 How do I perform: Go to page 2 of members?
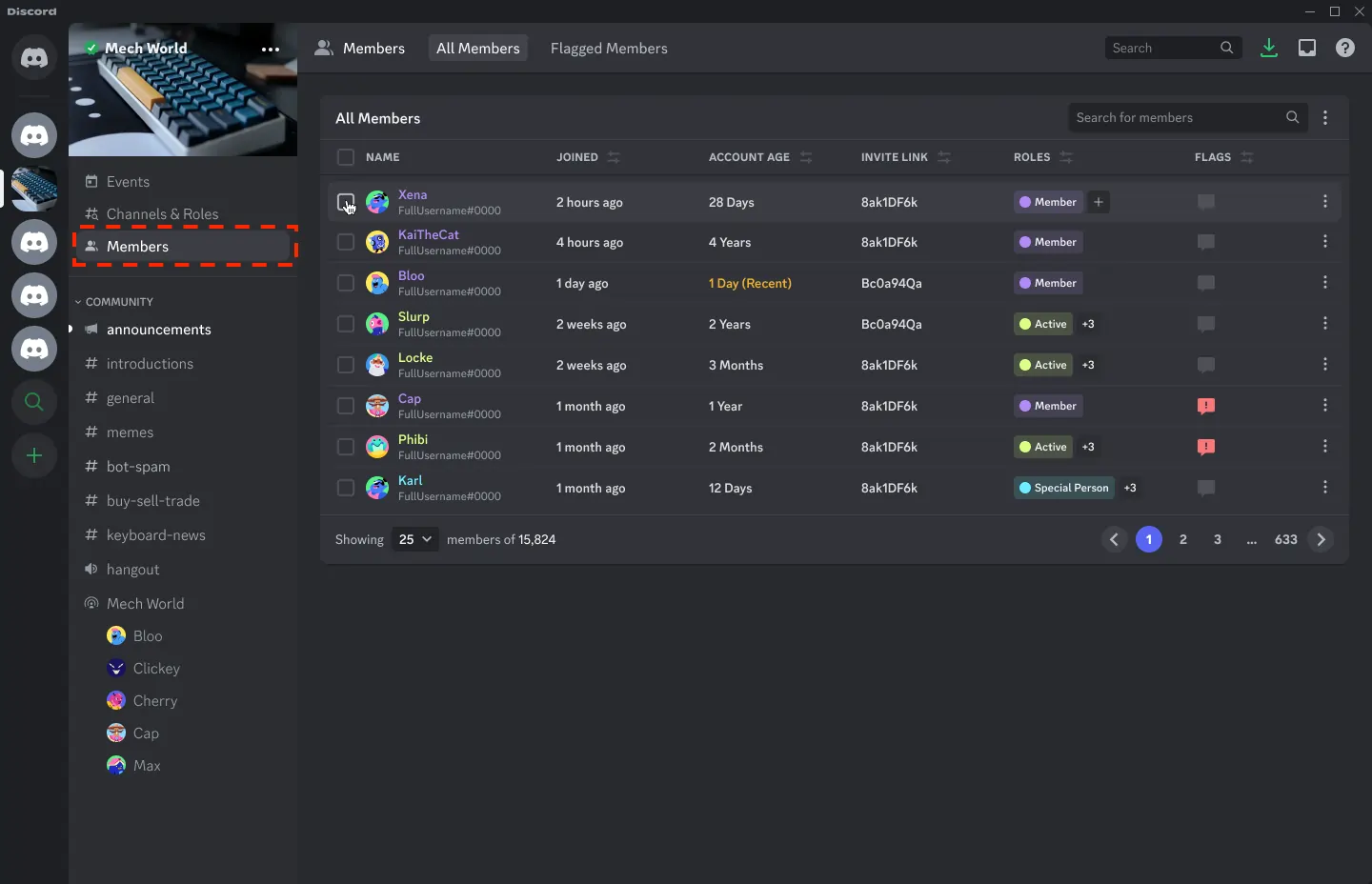1183,539
